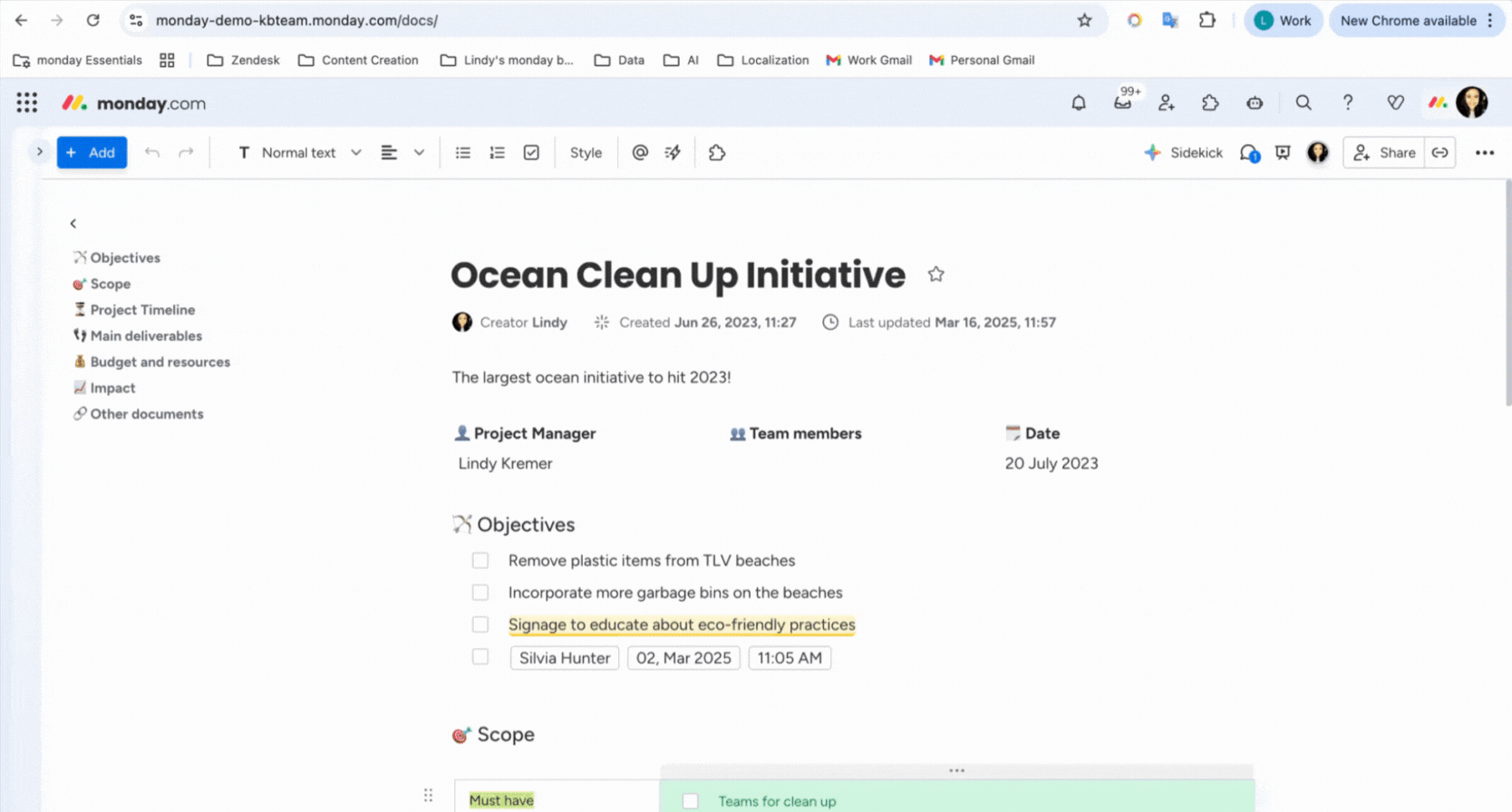Screen dimensions: 1512x812
Task: Click the inbox icon with 99+ badge
Action: (x=1123, y=102)
